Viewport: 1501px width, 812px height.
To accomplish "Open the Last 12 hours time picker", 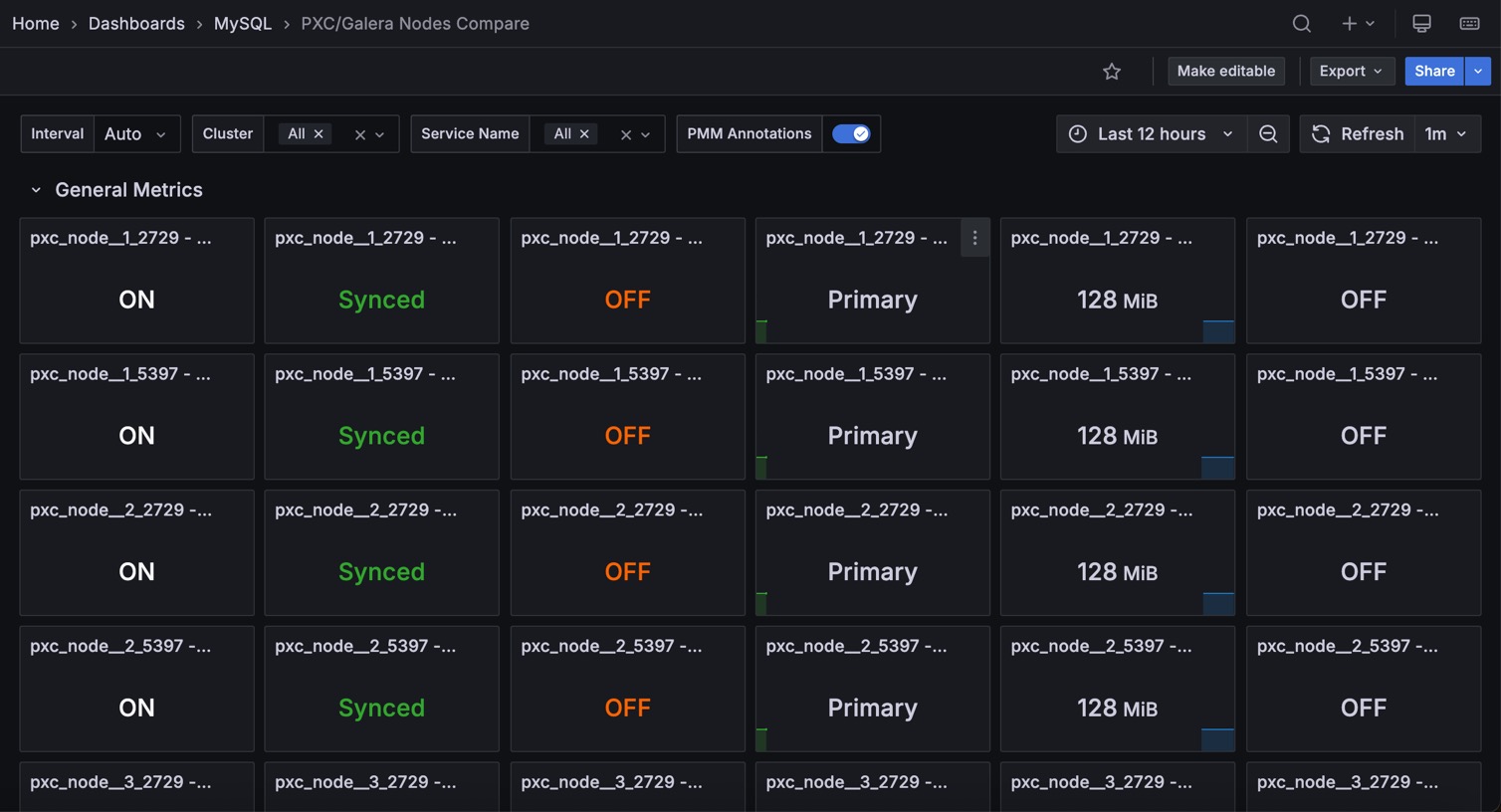I will pyautogui.click(x=1151, y=134).
